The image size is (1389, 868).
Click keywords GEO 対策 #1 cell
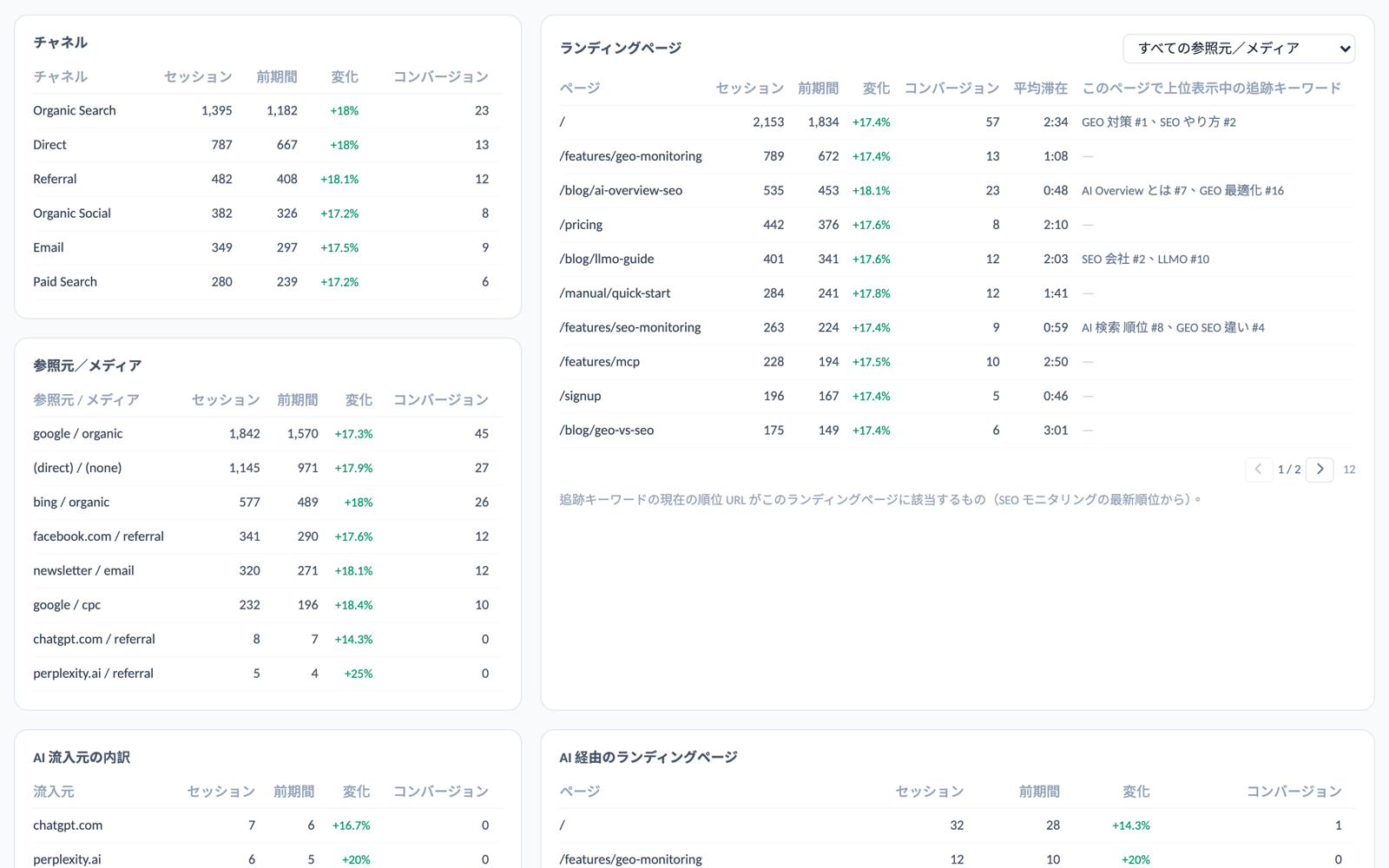pos(1159,122)
